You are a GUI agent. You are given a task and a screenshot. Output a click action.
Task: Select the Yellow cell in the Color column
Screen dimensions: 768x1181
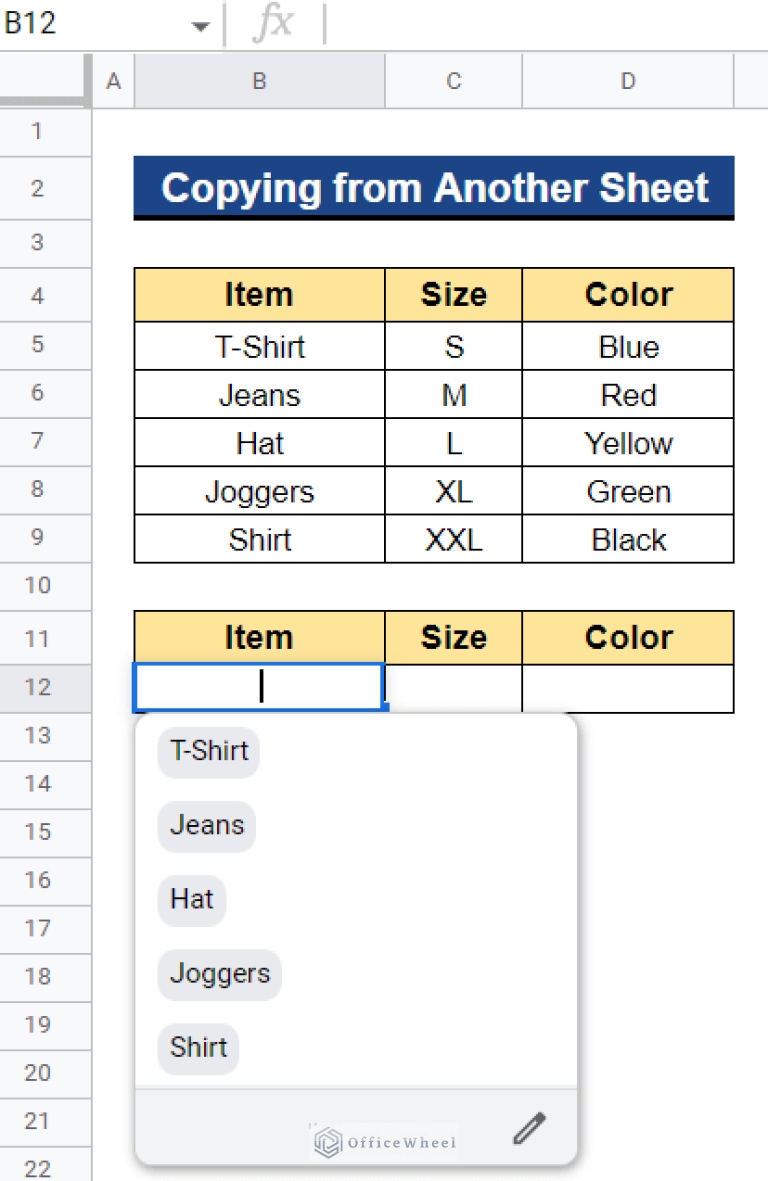pos(627,443)
